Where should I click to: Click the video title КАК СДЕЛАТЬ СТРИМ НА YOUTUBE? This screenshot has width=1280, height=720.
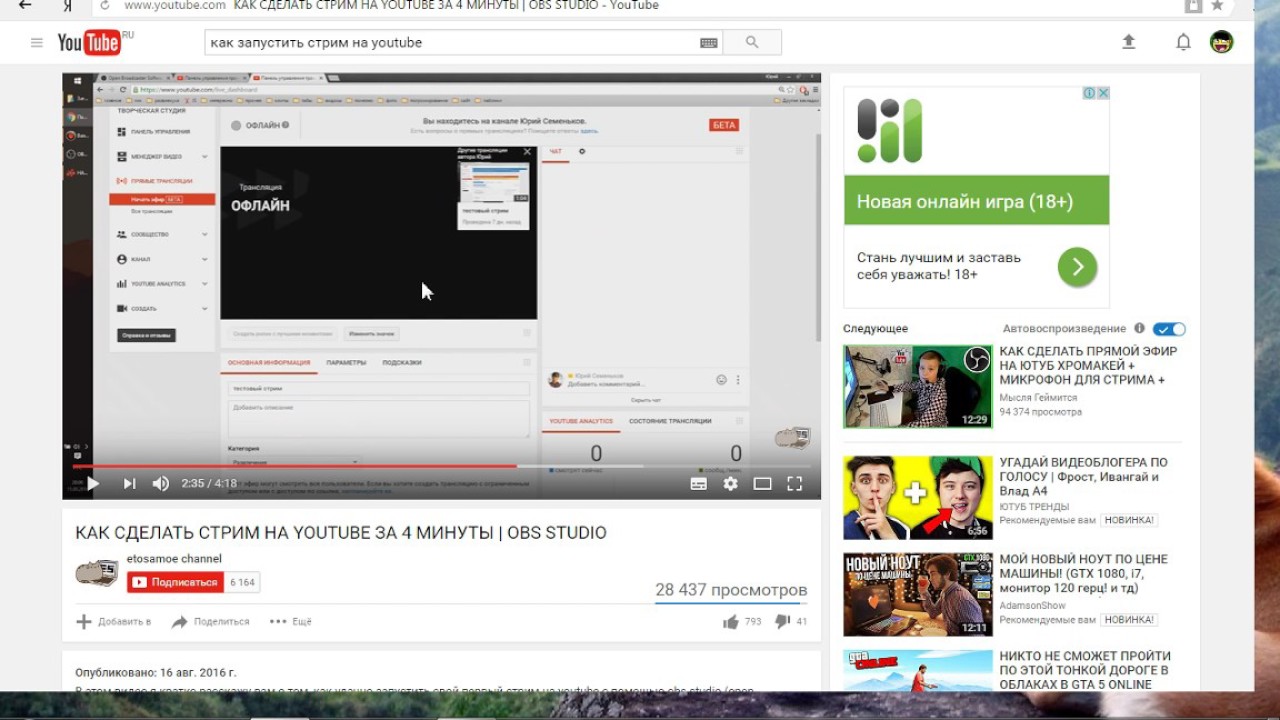341,533
